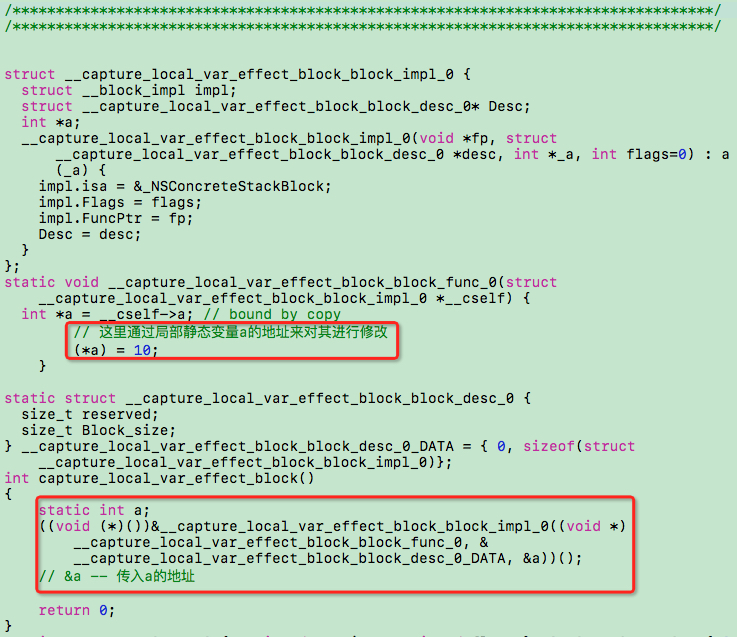The image size is (737, 637).
Task: Click the __cself->a expression
Action: (142, 314)
